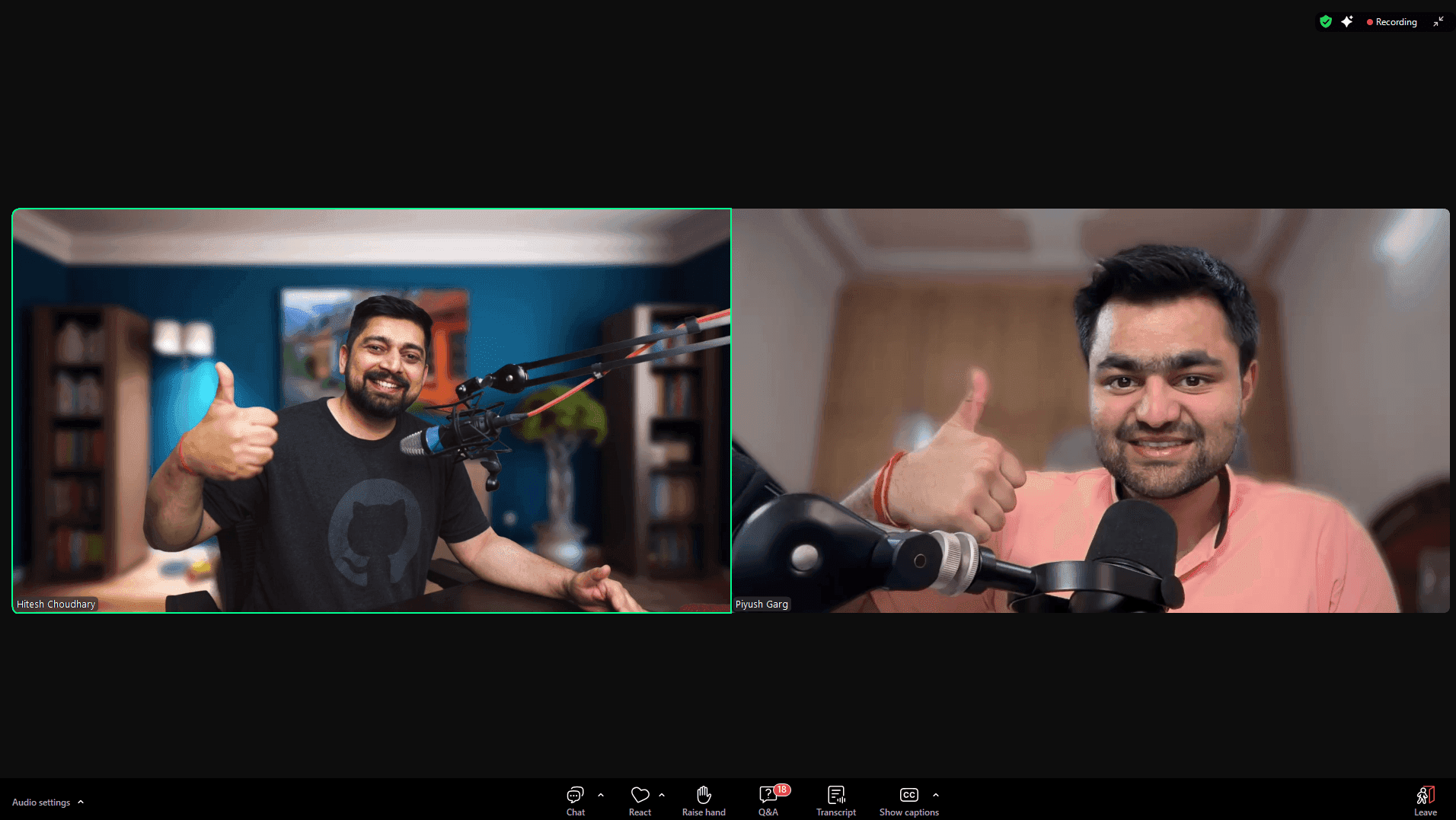Toggle the Recording indicator
This screenshot has width=1456, height=820.
click(1391, 21)
